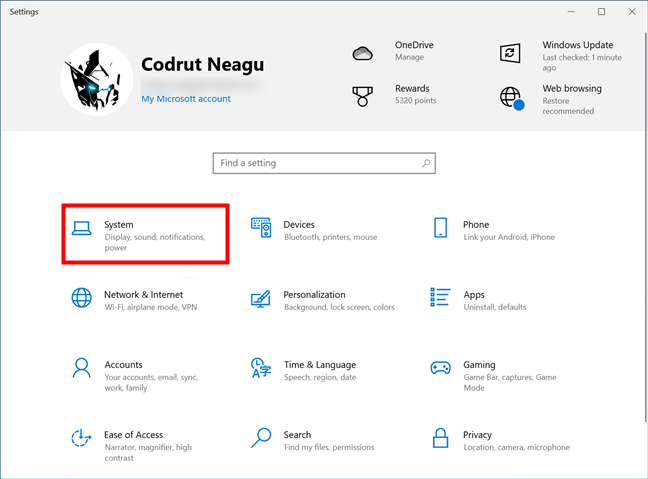
Task: Click the Web browsing globe icon
Action: [512, 98]
